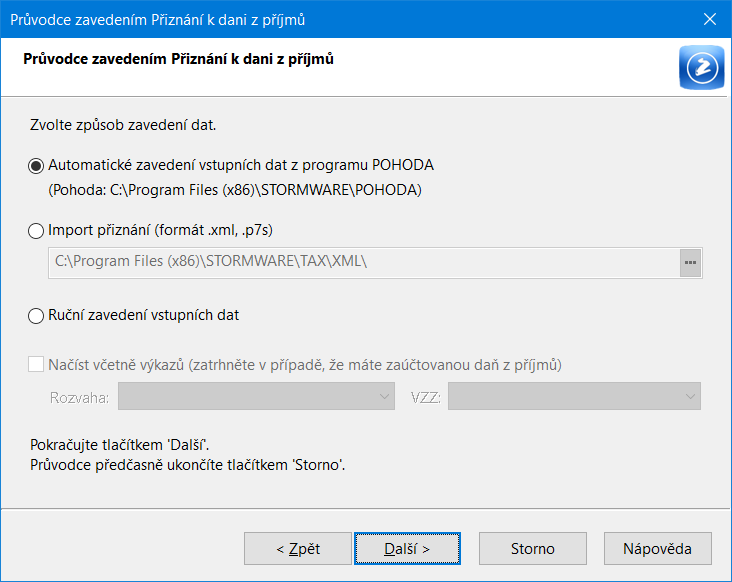Viewport: 732px width, 582px height.
Task: Choose the Import přiznání radio button
Action: point(36,231)
